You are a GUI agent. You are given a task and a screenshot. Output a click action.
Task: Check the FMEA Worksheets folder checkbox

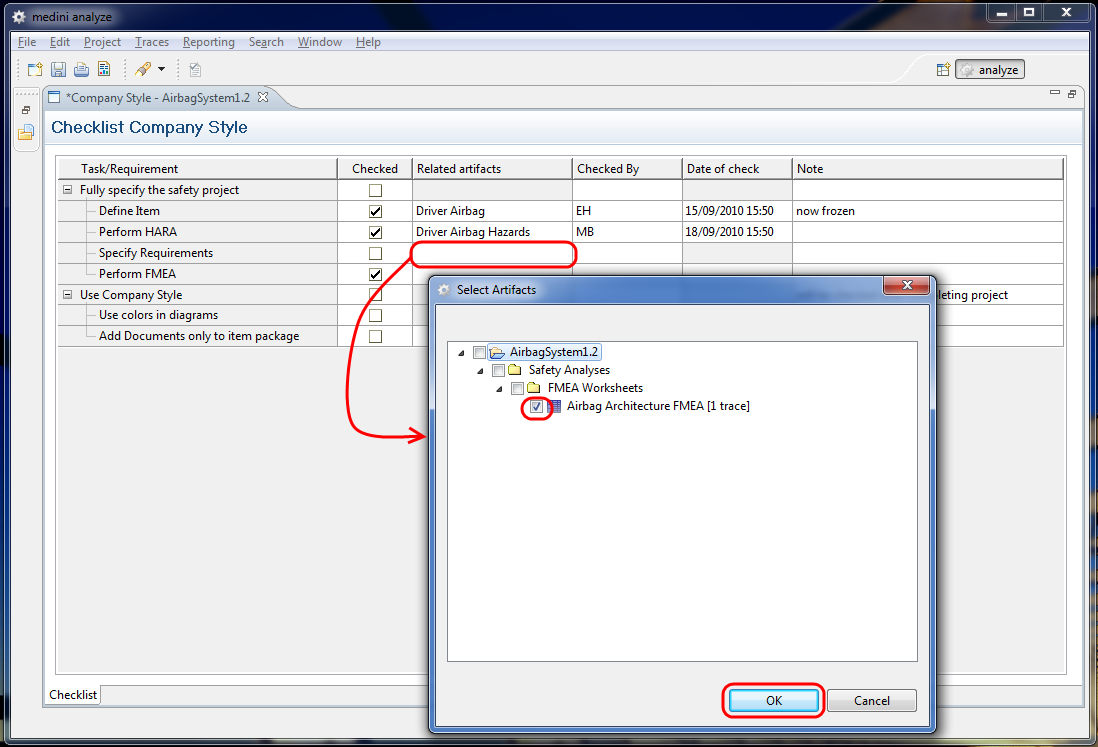click(517, 389)
